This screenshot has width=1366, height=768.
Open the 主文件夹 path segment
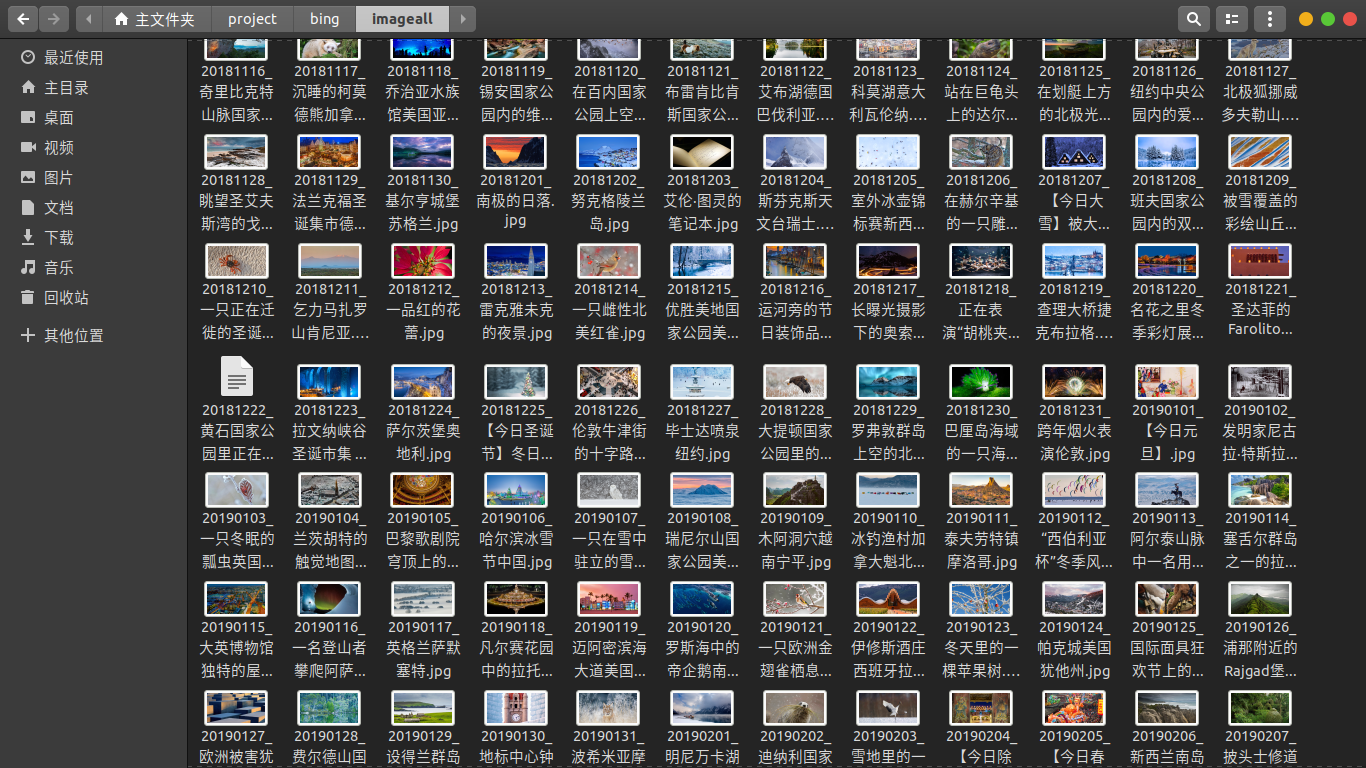click(x=155, y=19)
